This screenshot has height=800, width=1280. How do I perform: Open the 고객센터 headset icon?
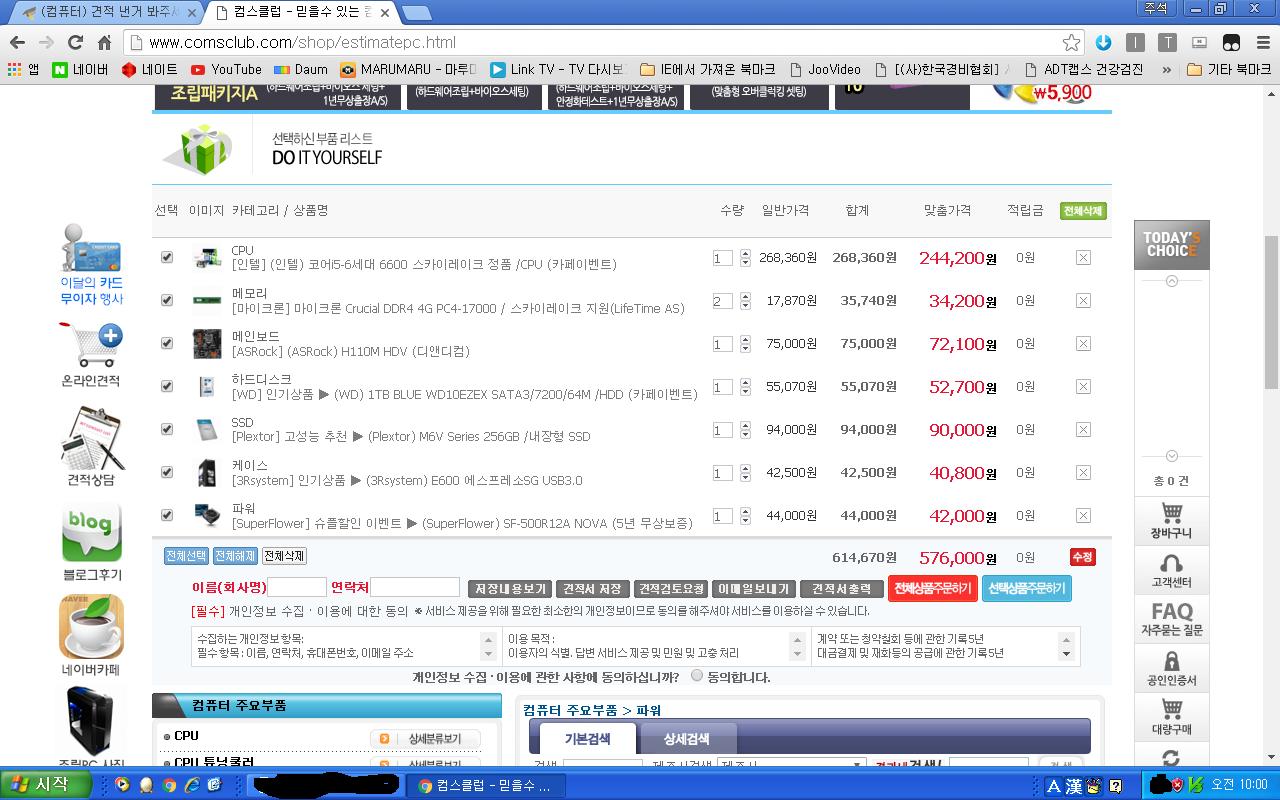pos(1171,571)
